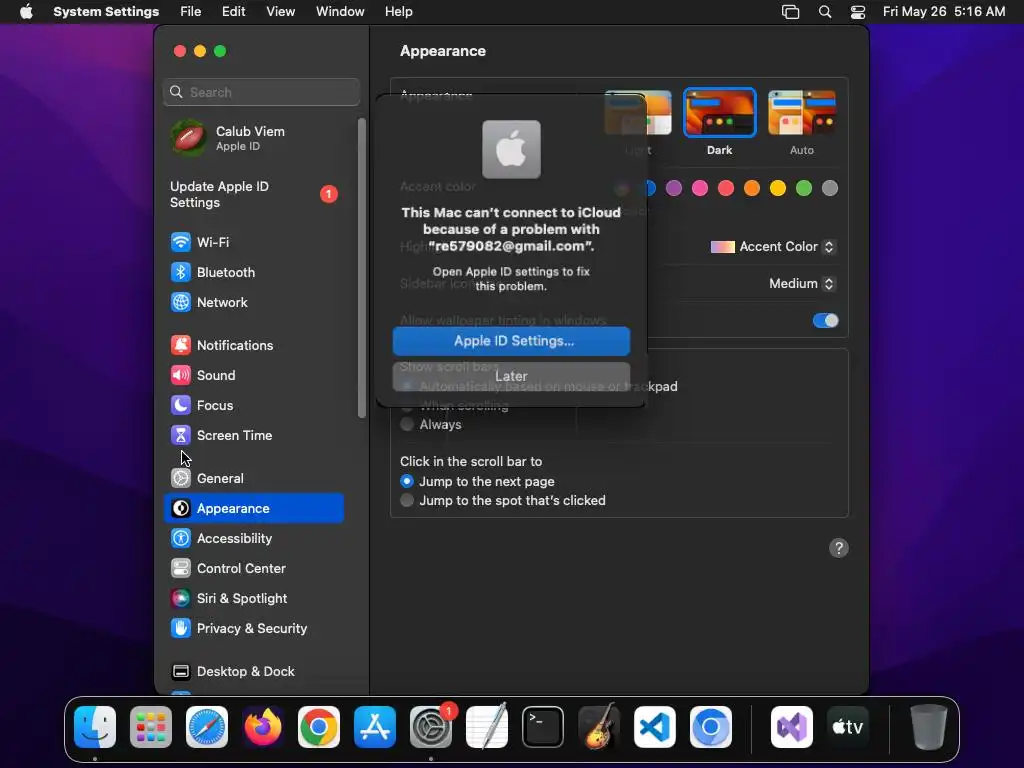Choose the purple accent color
The height and width of the screenshot is (768, 1024).
pos(674,189)
